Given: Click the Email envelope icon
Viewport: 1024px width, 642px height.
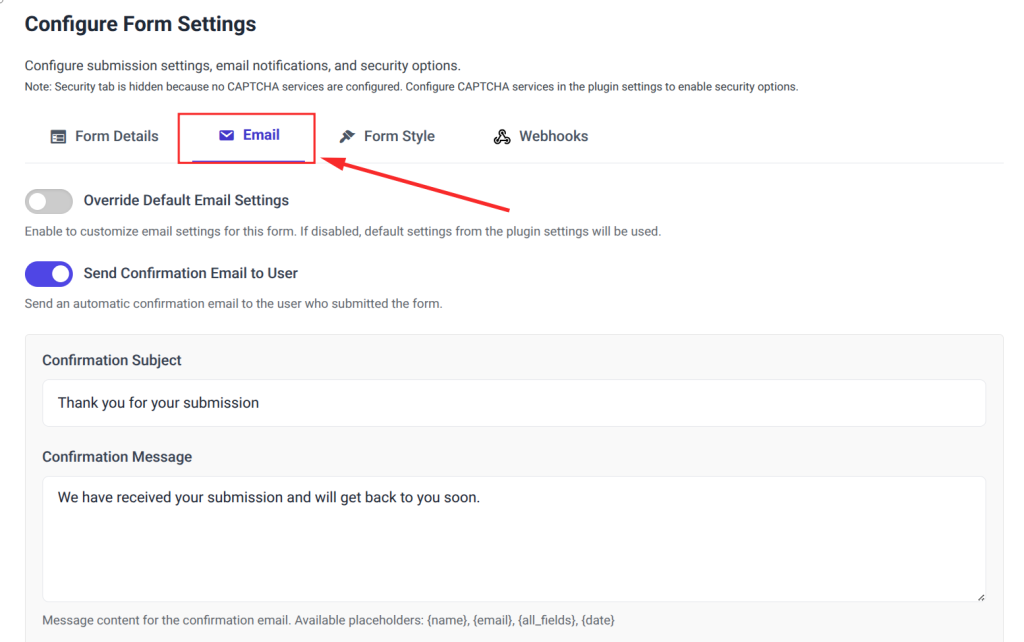Looking at the screenshot, I should click(227, 135).
